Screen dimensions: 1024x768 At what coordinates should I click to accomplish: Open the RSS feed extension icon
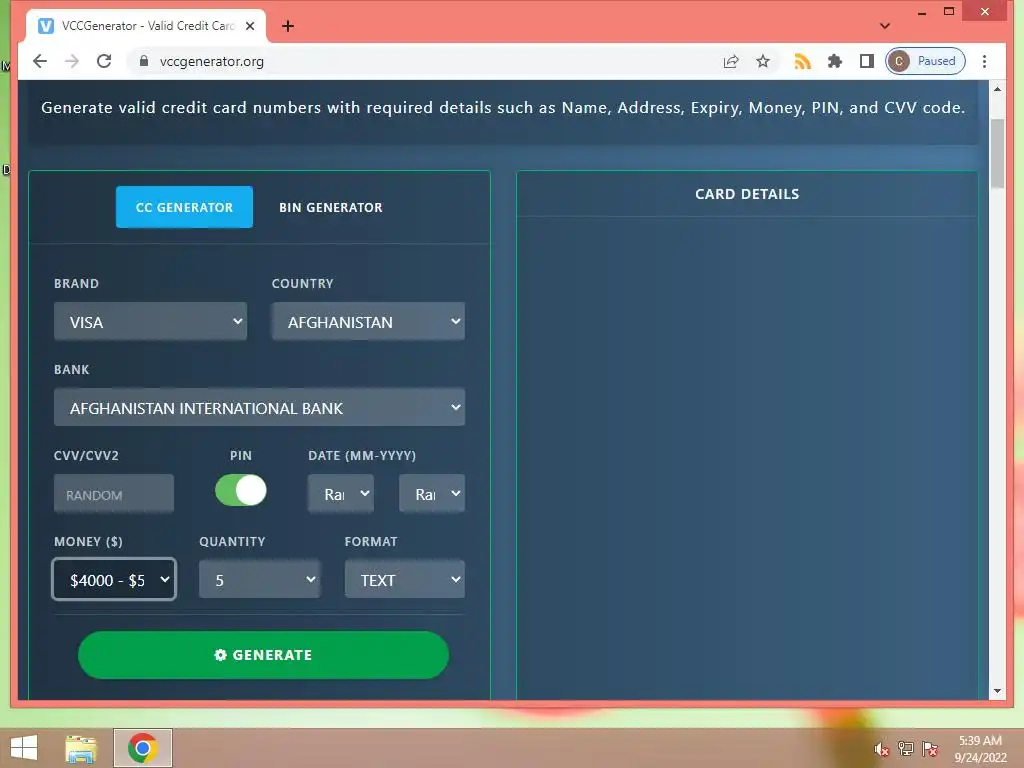point(802,61)
